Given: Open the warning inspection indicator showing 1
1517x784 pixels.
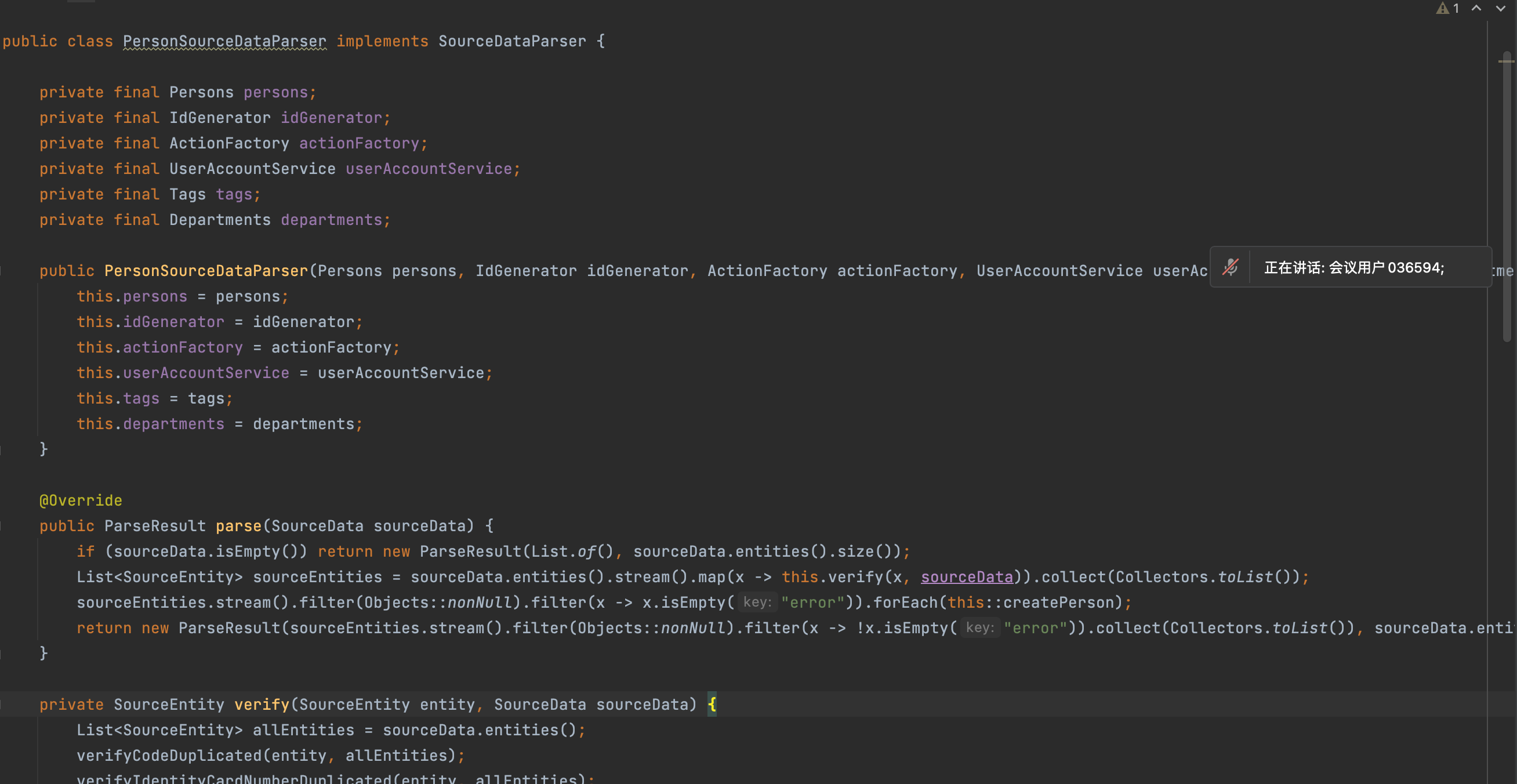Looking at the screenshot, I should click(x=1448, y=8).
